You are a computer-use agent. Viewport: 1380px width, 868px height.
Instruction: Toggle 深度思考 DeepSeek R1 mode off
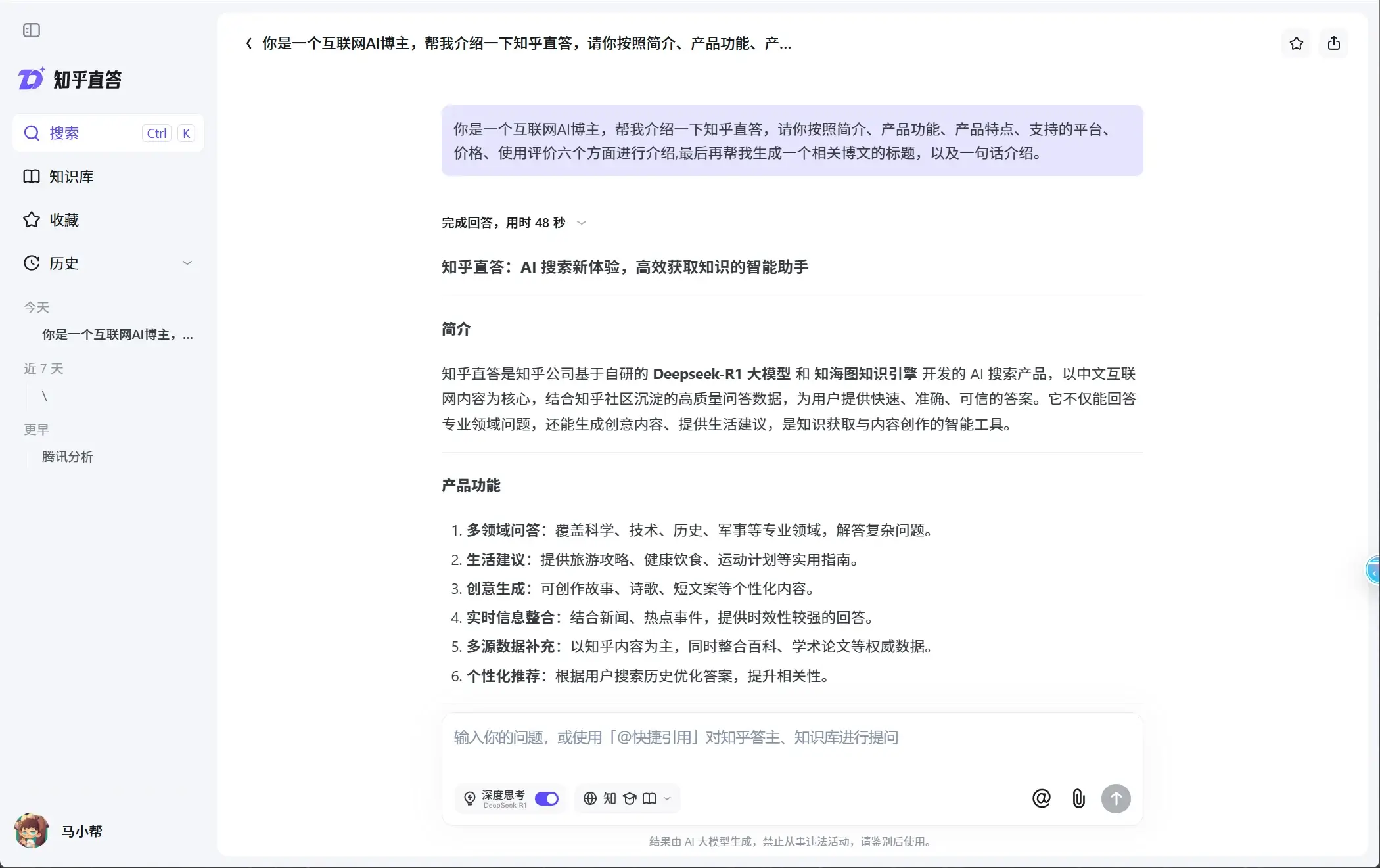pos(546,798)
